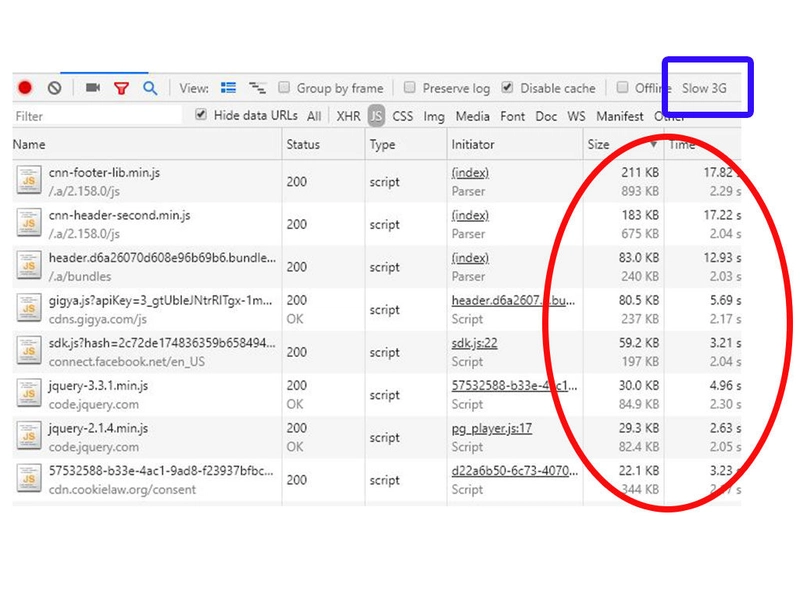Click 4.96 s time cell
This screenshot has width=800, height=600.
tap(726, 386)
